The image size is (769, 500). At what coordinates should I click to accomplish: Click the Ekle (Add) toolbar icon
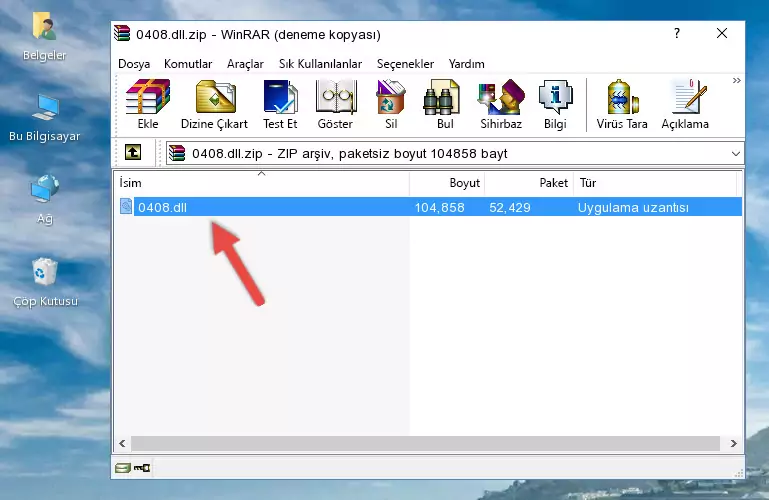148,104
